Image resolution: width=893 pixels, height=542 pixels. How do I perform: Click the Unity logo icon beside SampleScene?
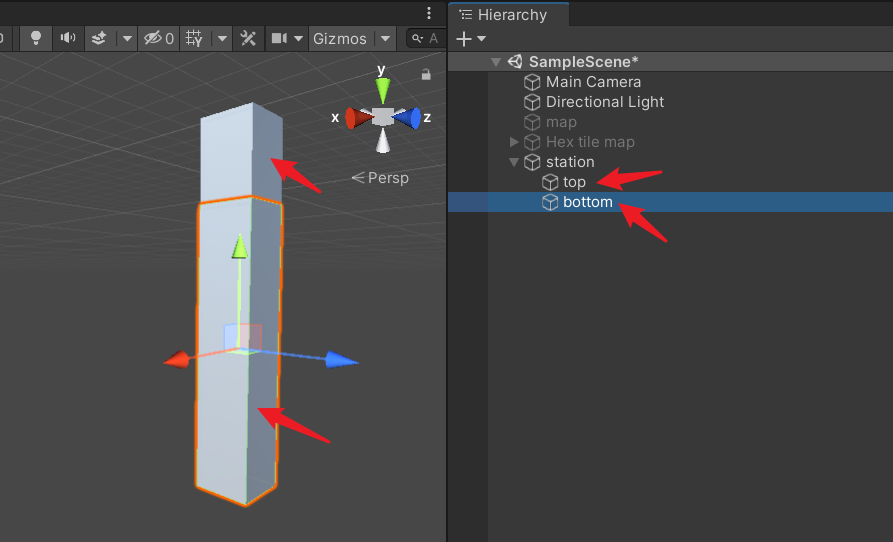tap(515, 61)
